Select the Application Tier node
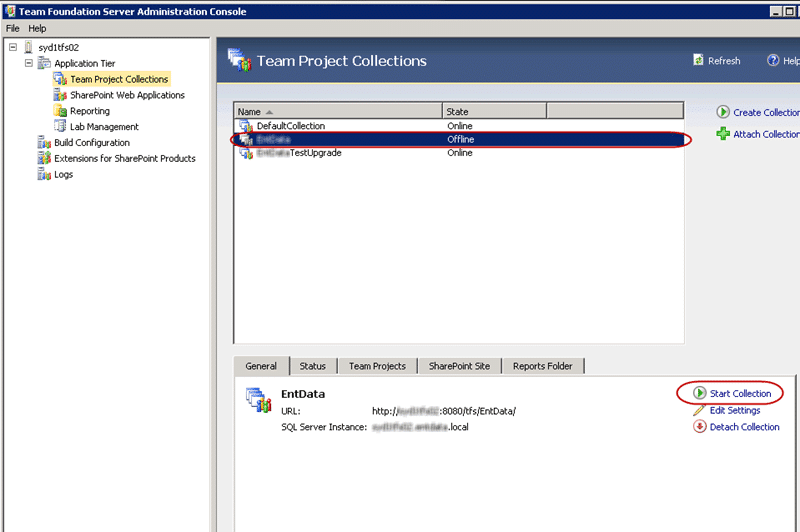 (x=85, y=63)
